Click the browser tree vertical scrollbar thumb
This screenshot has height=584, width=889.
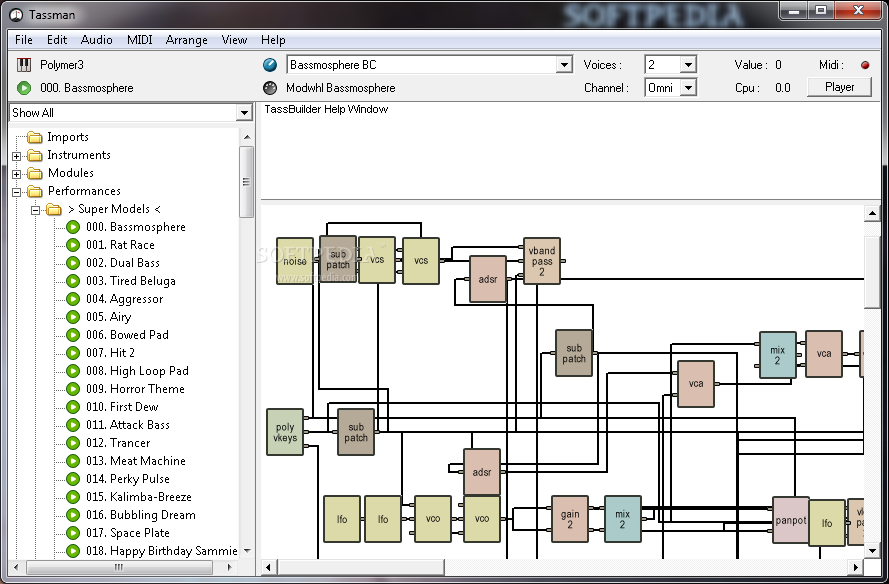click(x=246, y=182)
